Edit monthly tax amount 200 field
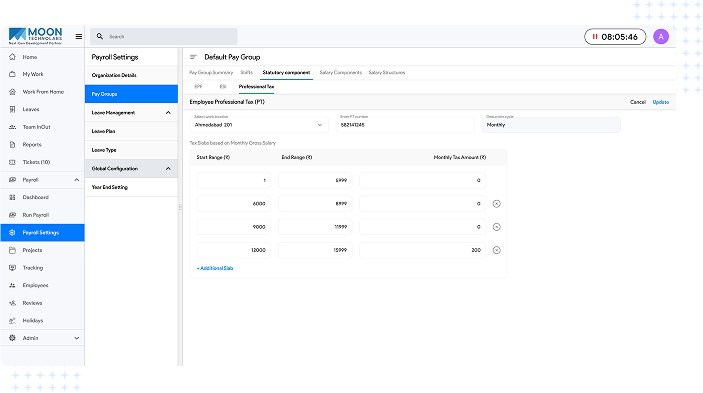Screen dimensions: 703x393 (422, 250)
